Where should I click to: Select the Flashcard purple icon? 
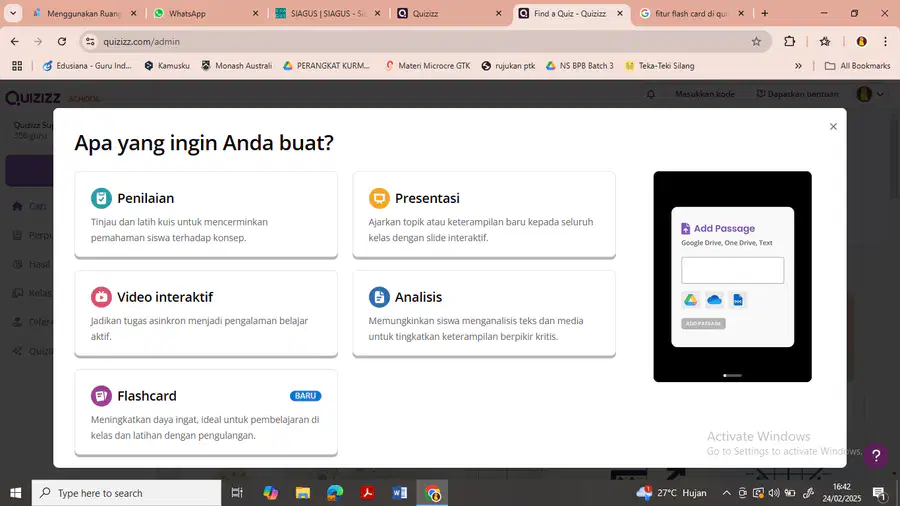click(101, 396)
